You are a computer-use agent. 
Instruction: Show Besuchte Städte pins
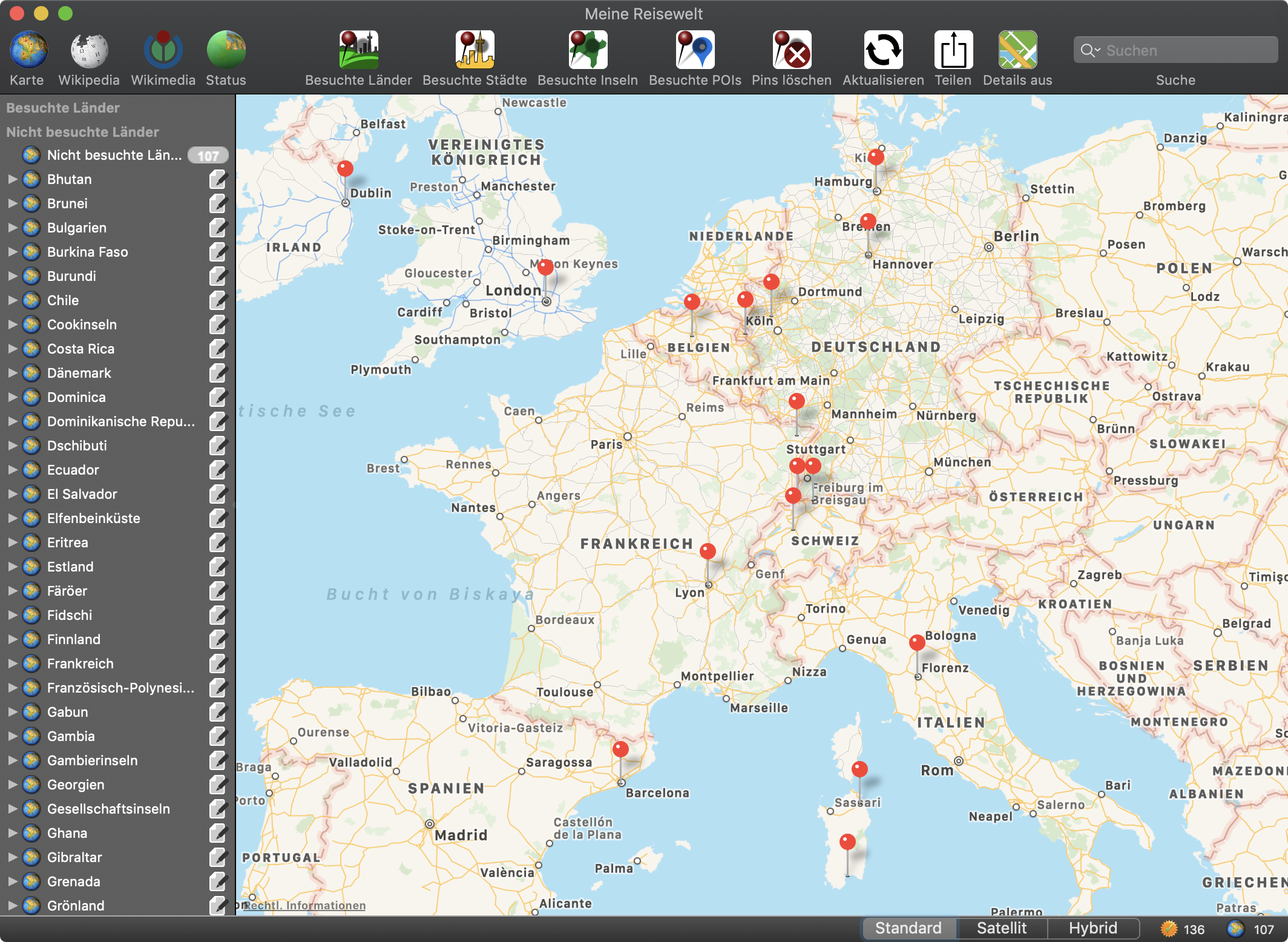pyautogui.click(x=475, y=50)
